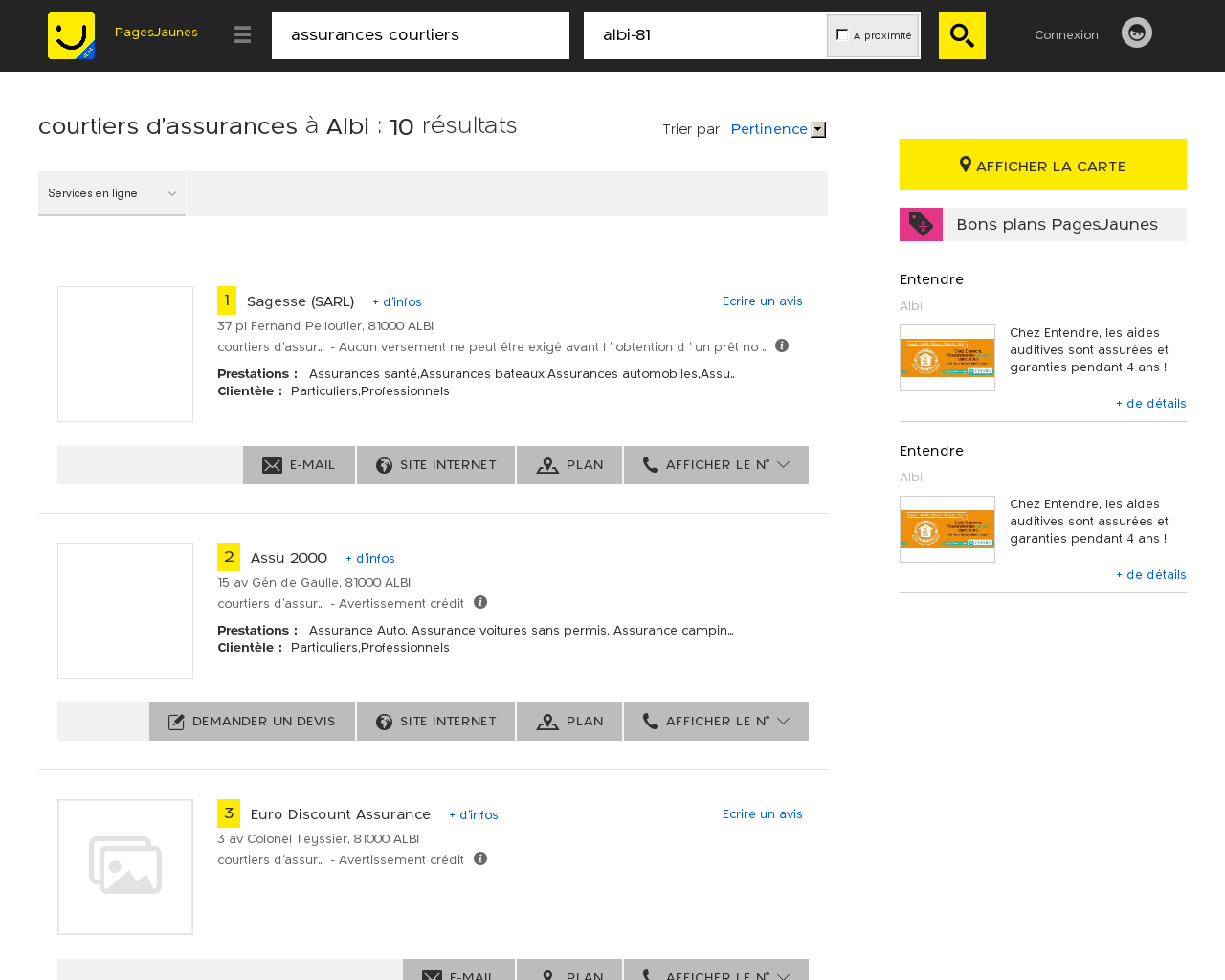Expand the 'Services en ligne' filter
The height and width of the screenshot is (980, 1225).
point(112,193)
